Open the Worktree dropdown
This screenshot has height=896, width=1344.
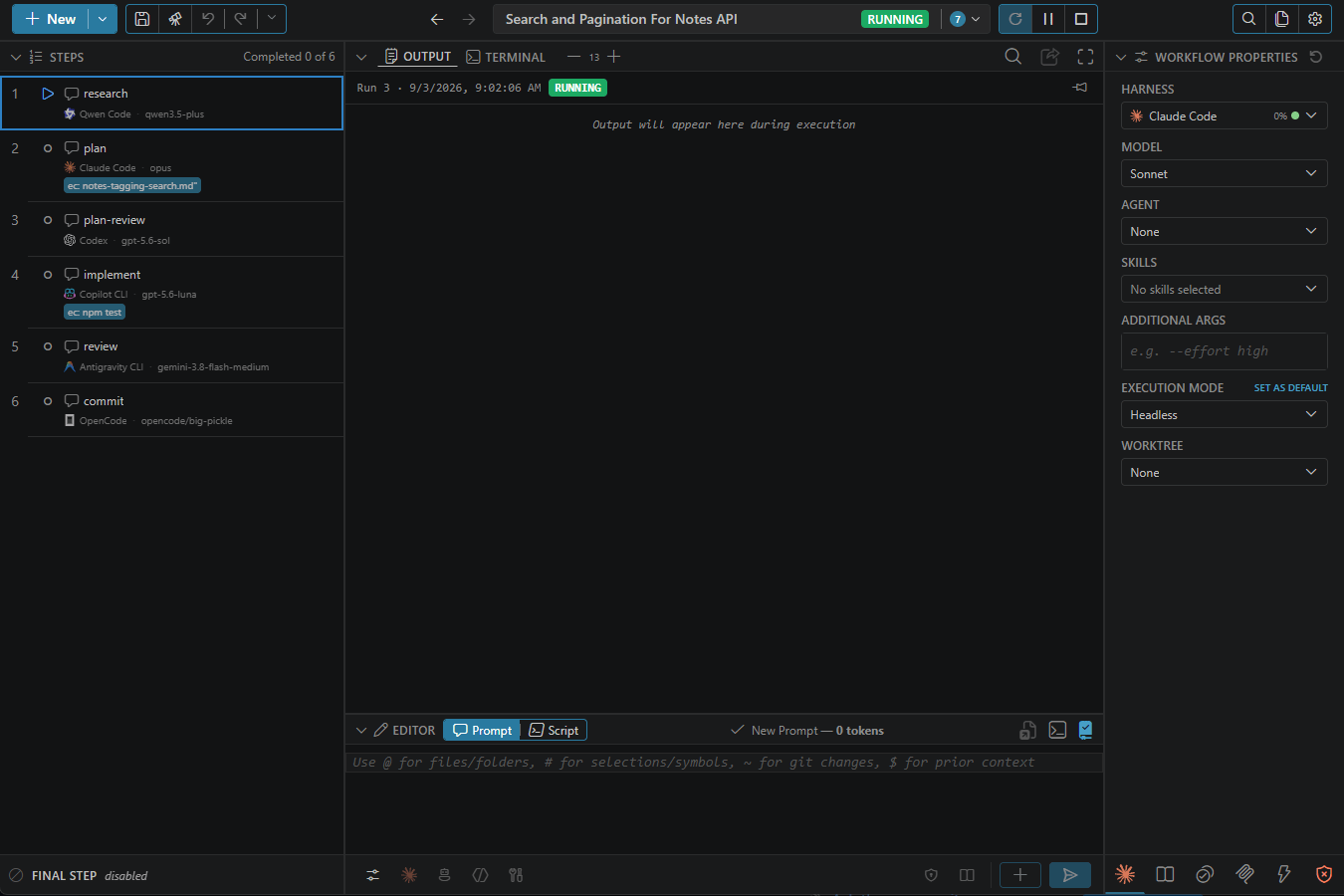1225,472
